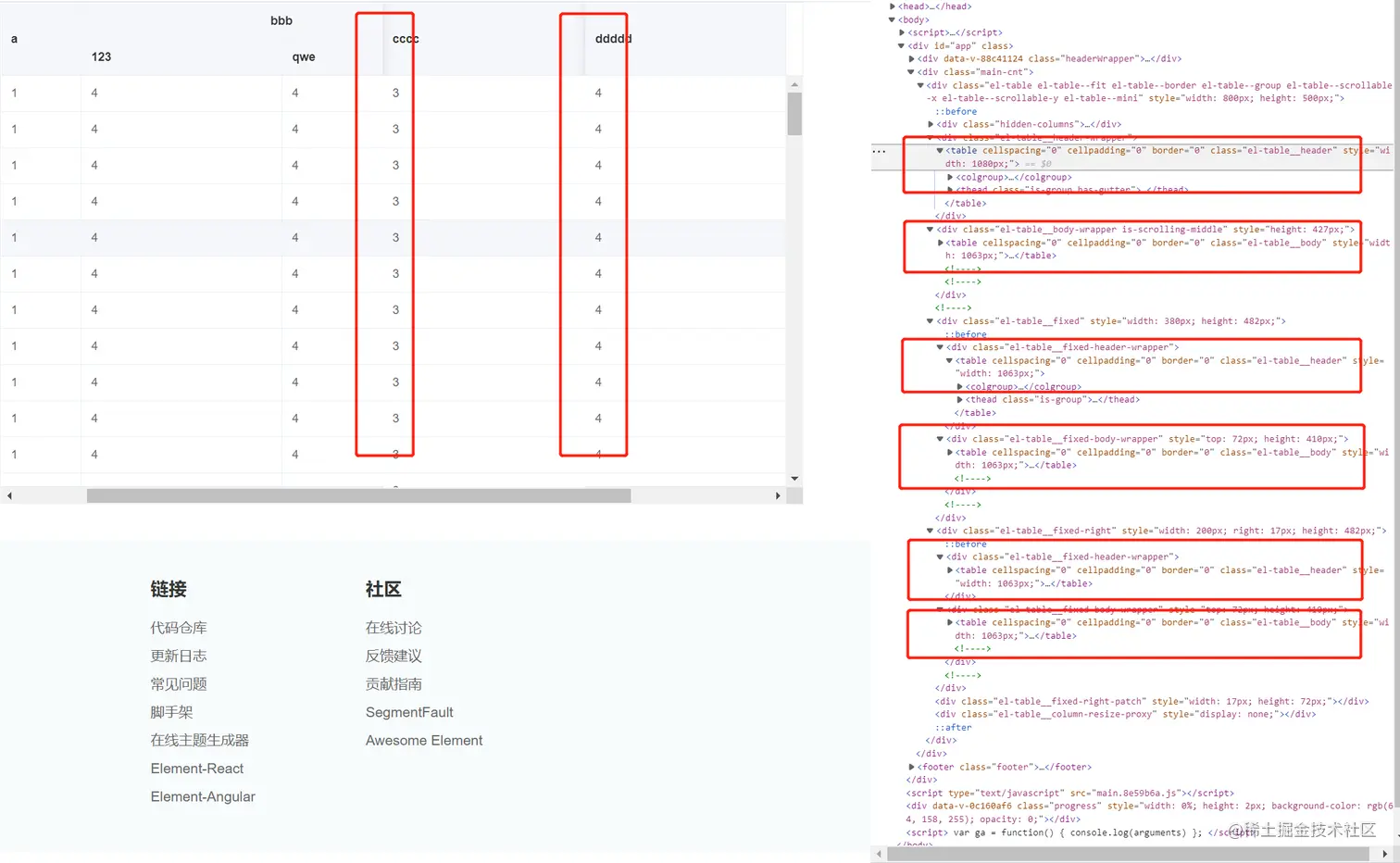This screenshot has height=863, width=1400.
Task: Open the 常见问题 link
Action: 179,684
